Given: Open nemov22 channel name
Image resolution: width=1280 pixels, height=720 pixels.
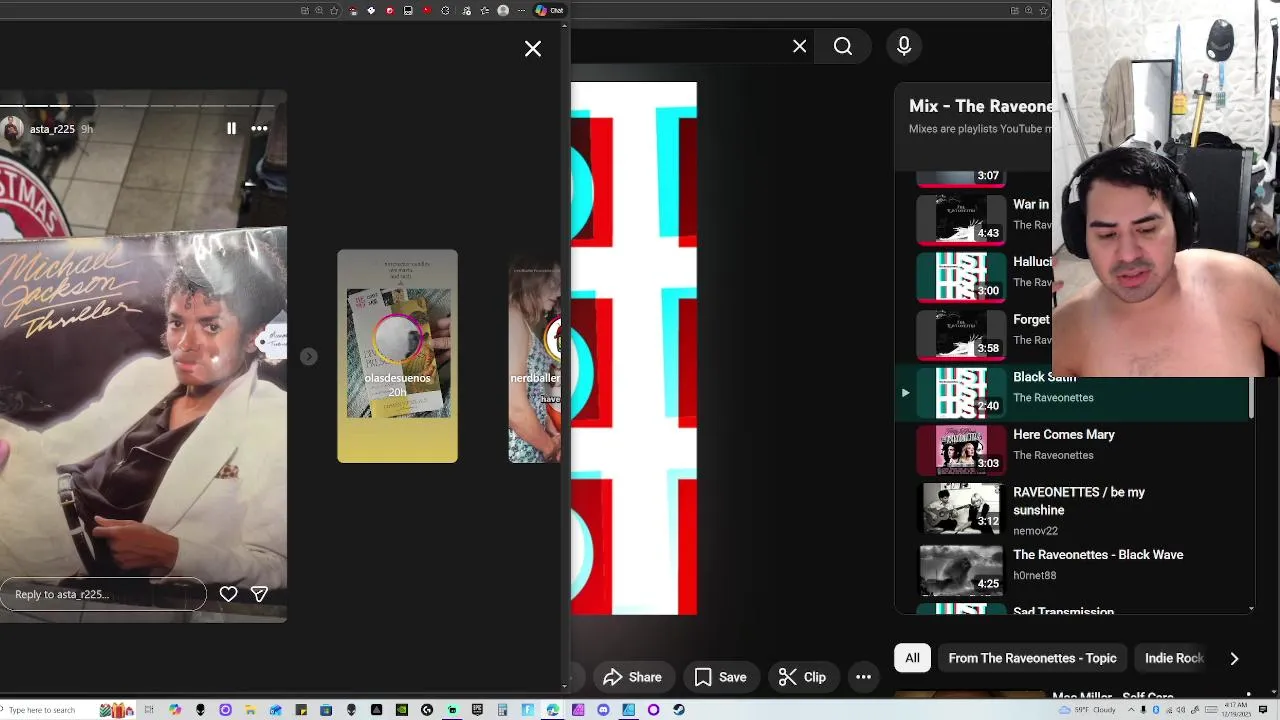Looking at the screenshot, I should [x=1035, y=531].
